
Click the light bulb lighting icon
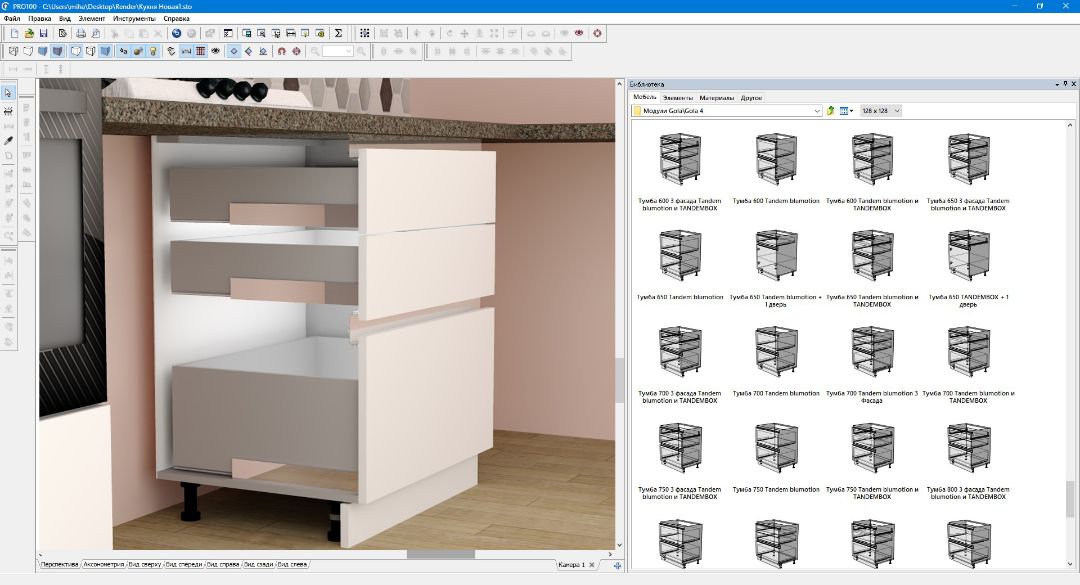153,51
